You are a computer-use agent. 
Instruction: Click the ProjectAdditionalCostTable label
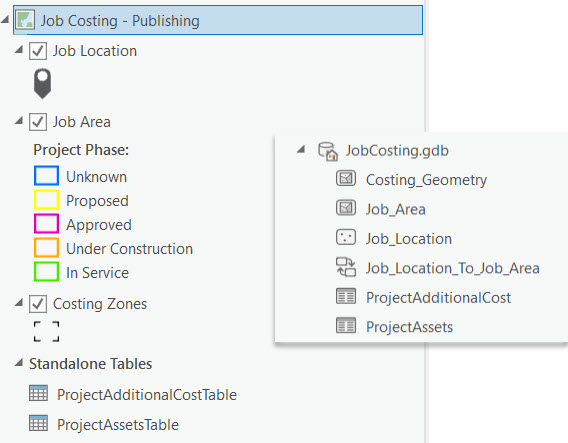coord(147,394)
